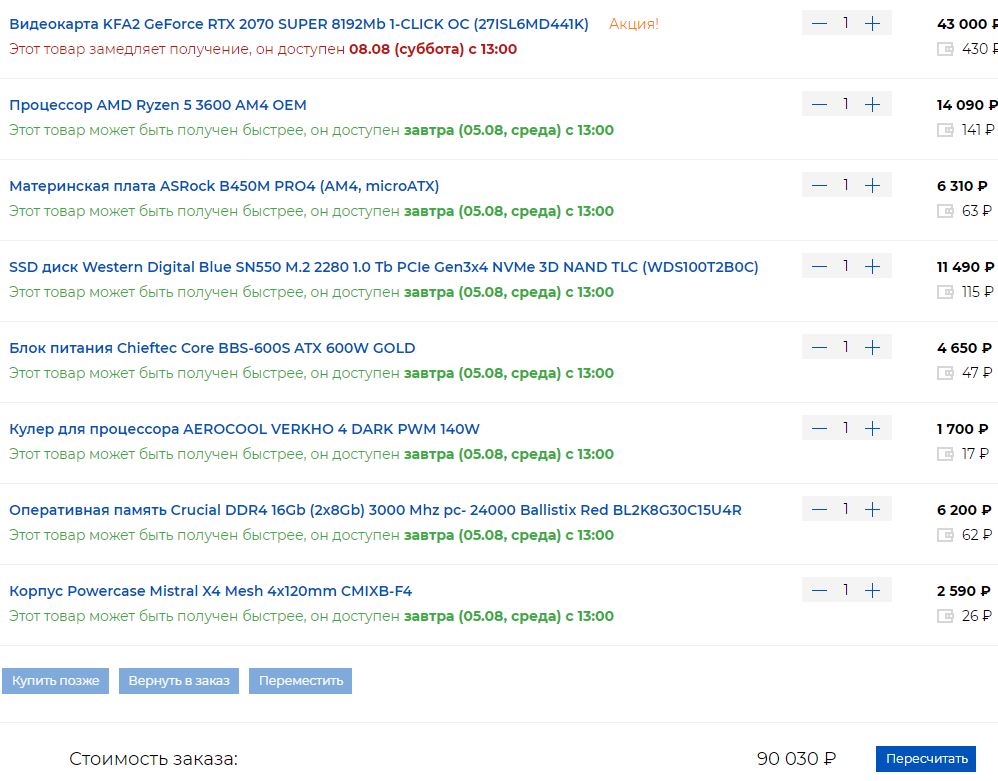Click quantity field of Crucial DDR4 memory row

(x=846, y=509)
